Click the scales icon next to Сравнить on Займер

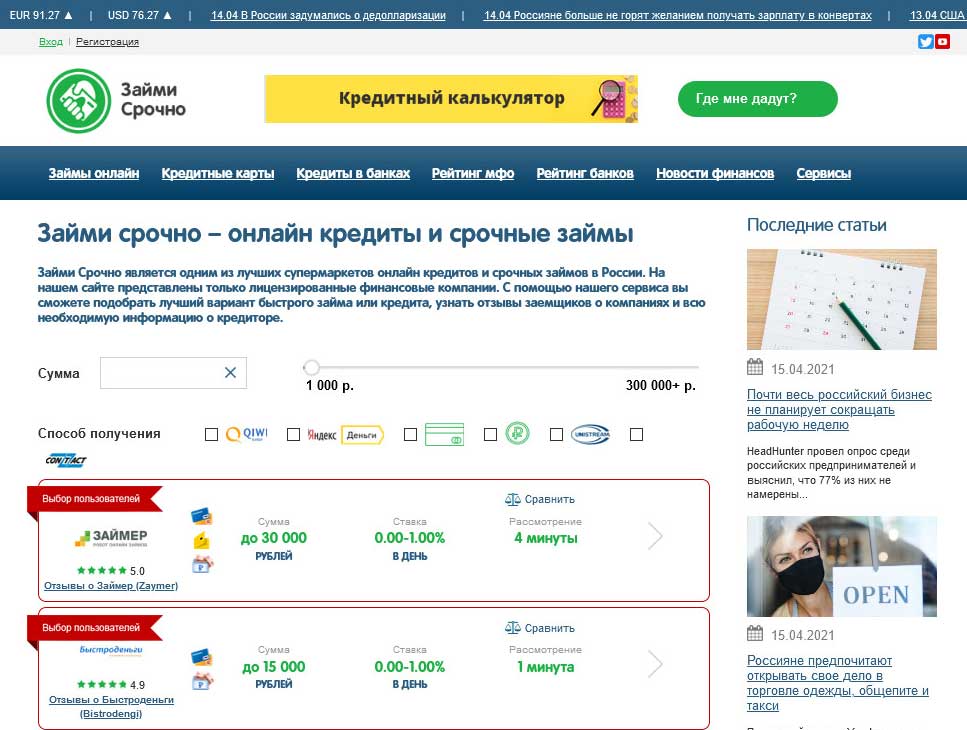click(512, 499)
